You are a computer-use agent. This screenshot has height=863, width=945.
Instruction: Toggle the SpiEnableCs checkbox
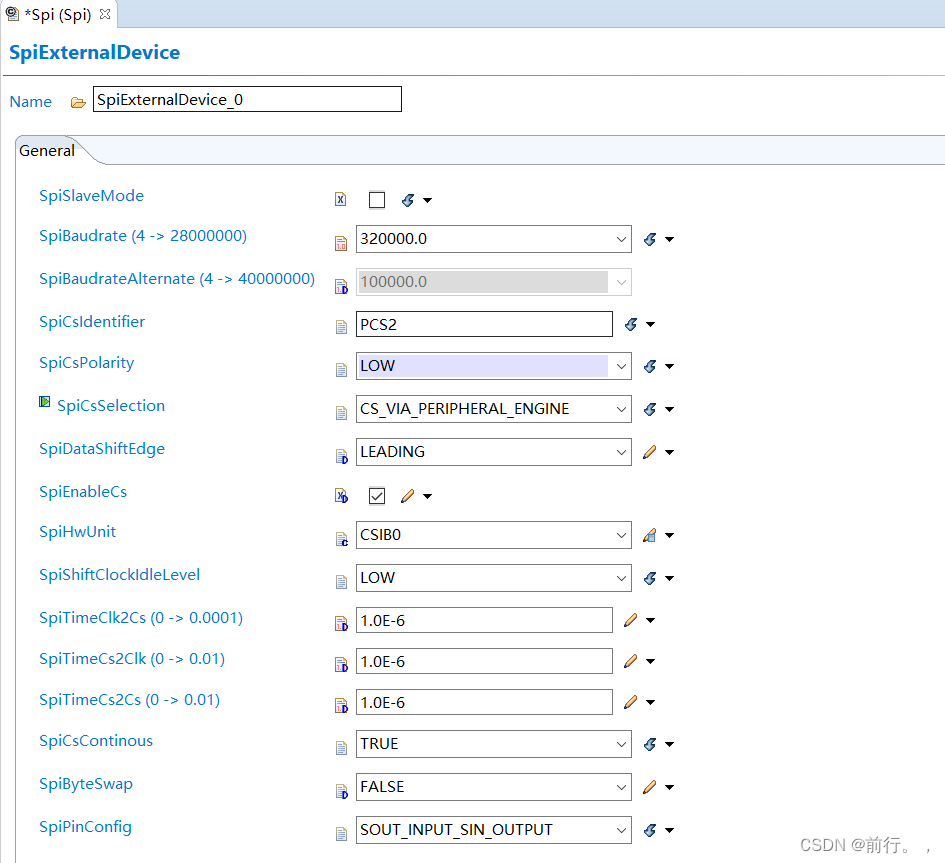coord(377,496)
